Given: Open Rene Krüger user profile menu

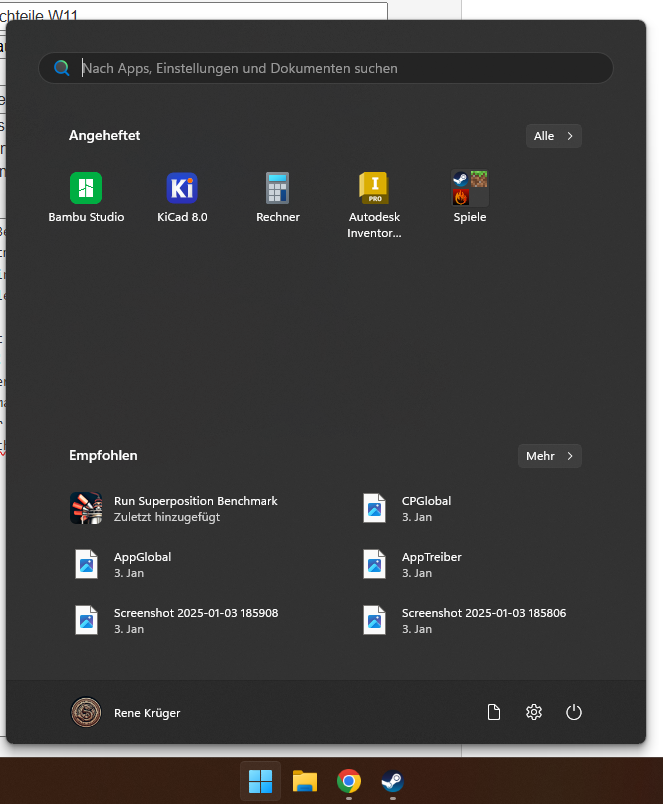Looking at the screenshot, I should [126, 712].
